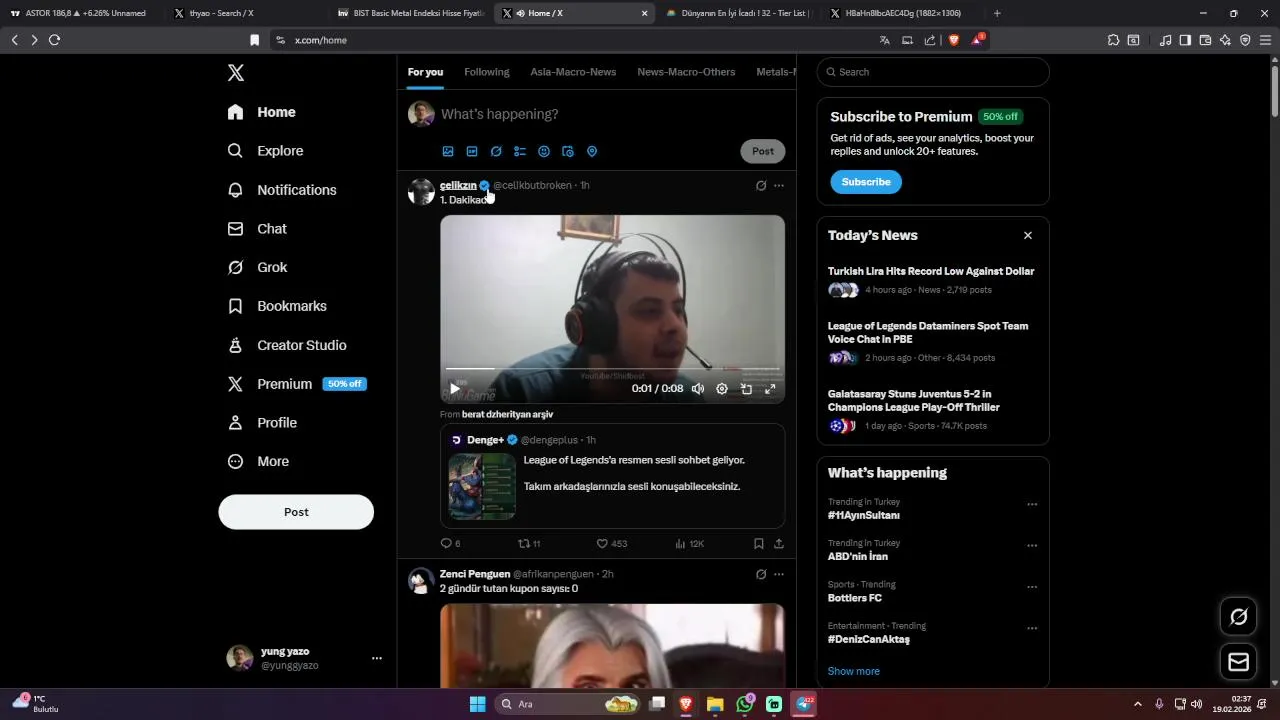Click the Subscribe button for Premium

[x=866, y=182]
